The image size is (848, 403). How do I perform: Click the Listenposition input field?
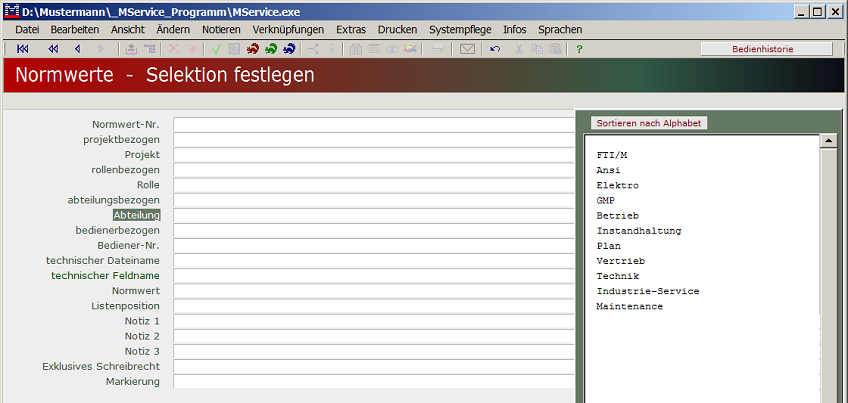click(x=373, y=306)
